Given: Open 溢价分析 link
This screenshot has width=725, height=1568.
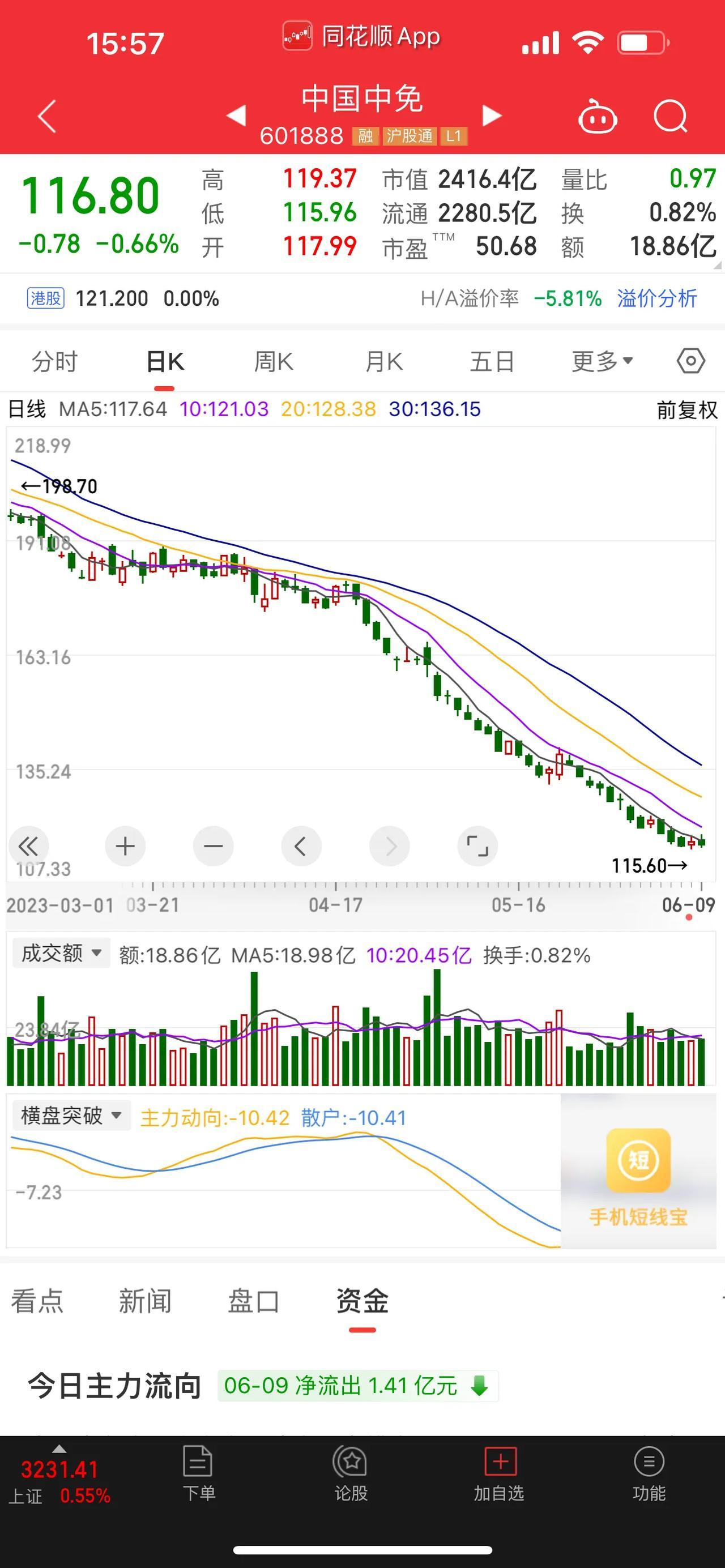Looking at the screenshot, I should tap(657, 298).
